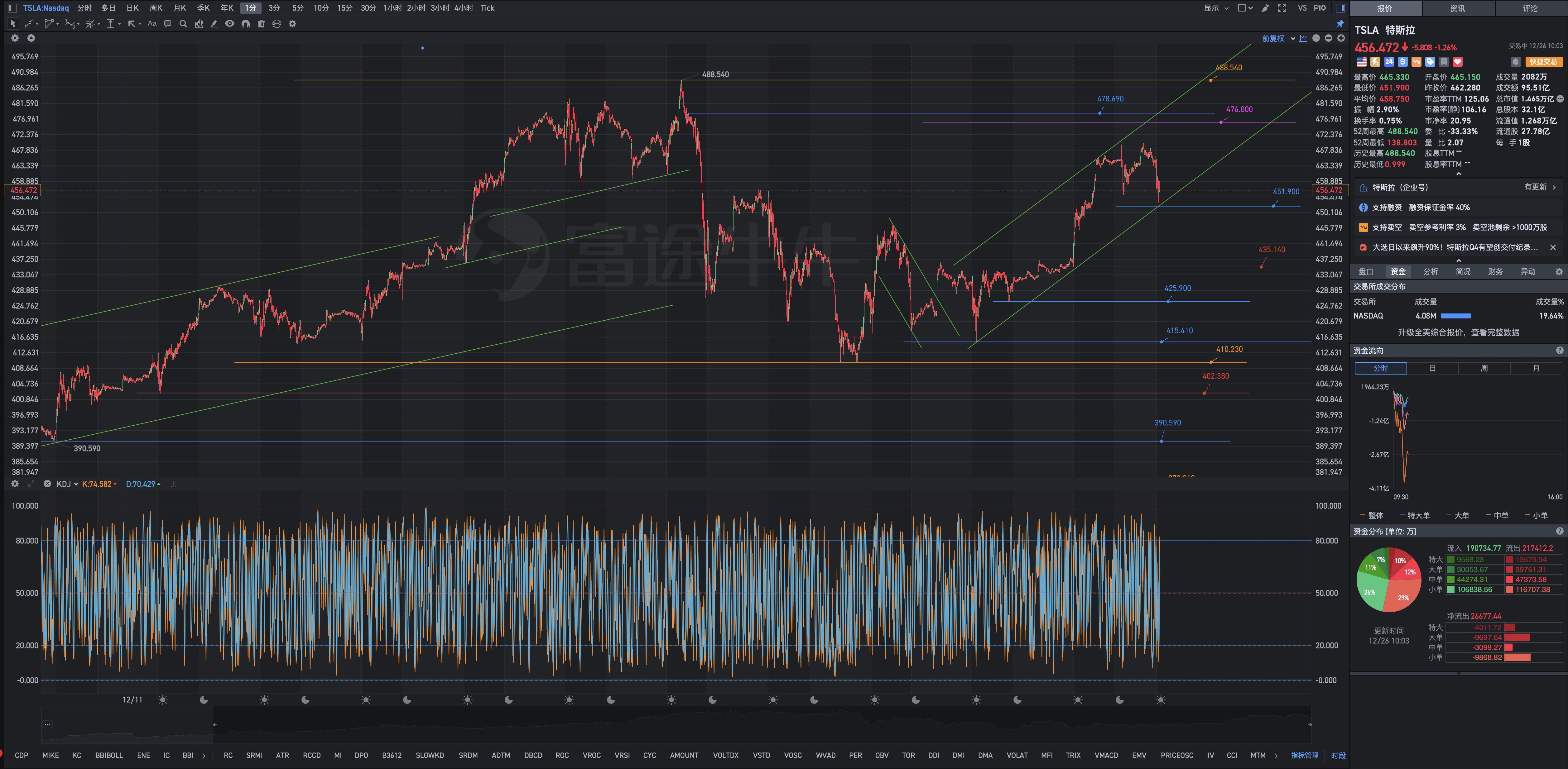The width and height of the screenshot is (1568, 769).
Task: Open help for 资金流向 section
Action: point(1559,351)
